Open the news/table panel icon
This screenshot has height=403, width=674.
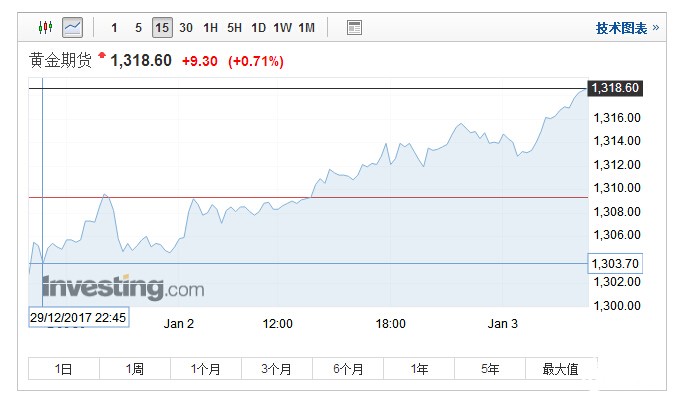click(x=354, y=27)
